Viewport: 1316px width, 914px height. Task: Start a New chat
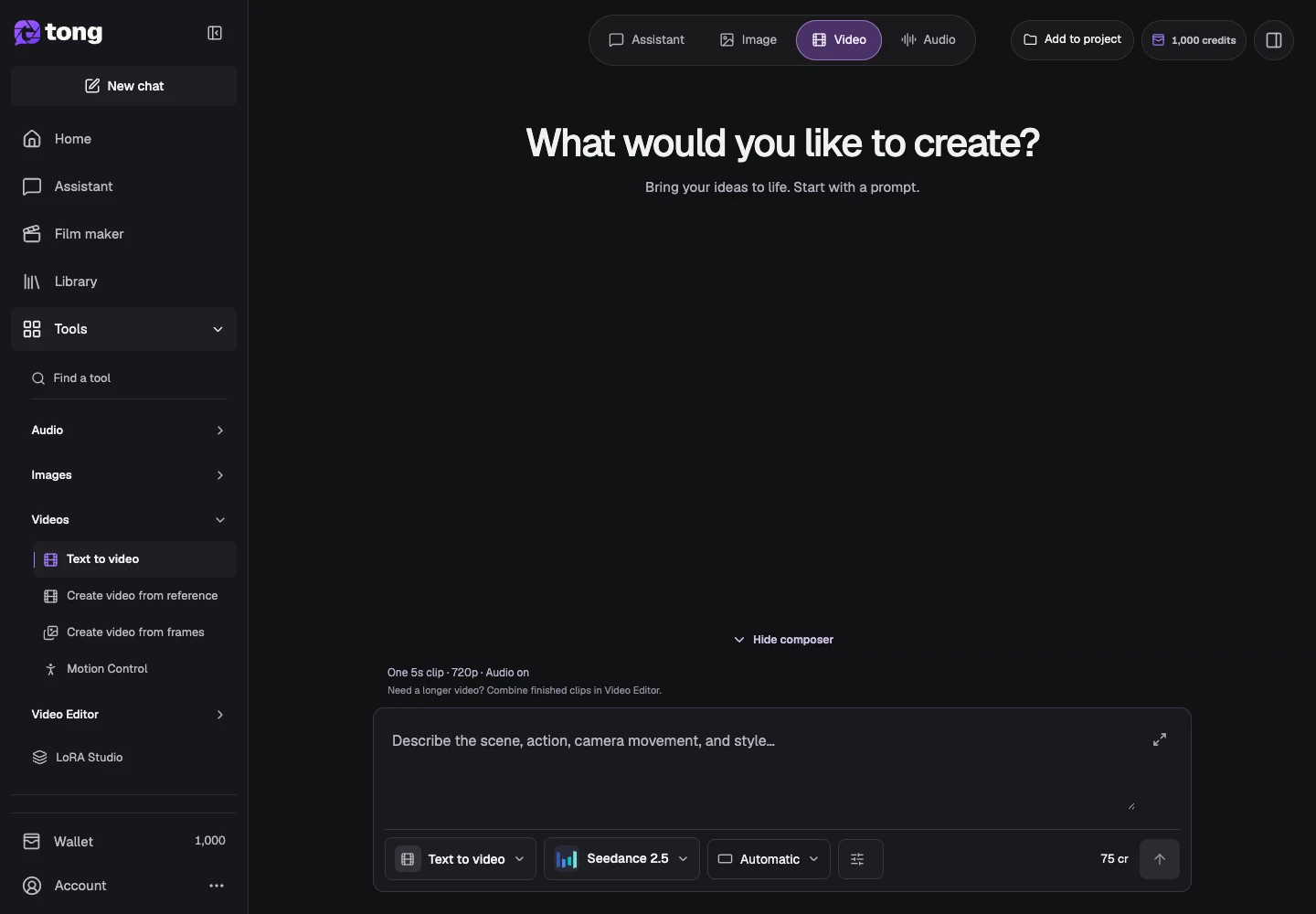click(x=123, y=86)
